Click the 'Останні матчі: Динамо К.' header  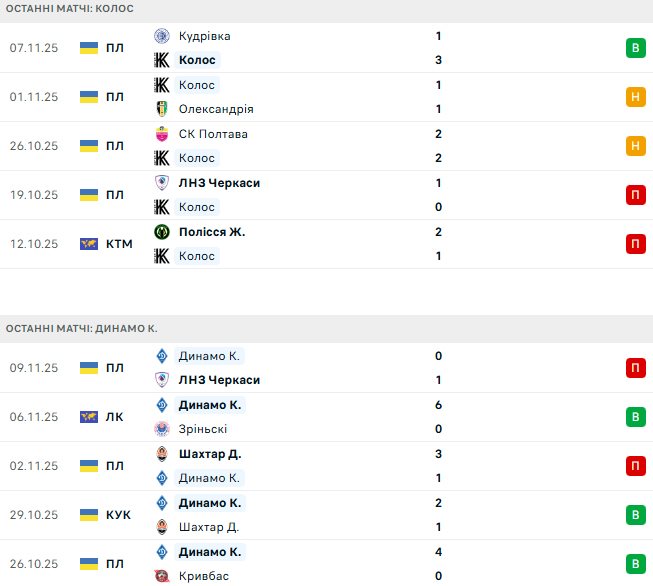click(81, 328)
